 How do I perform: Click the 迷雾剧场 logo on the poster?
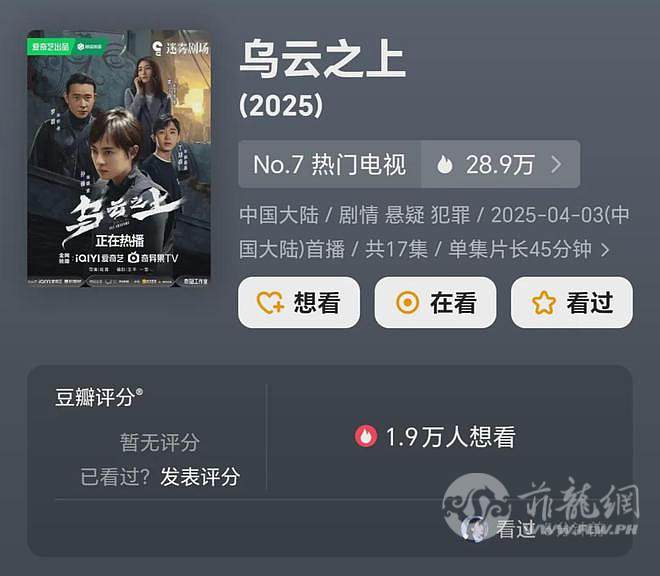[x=181, y=48]
